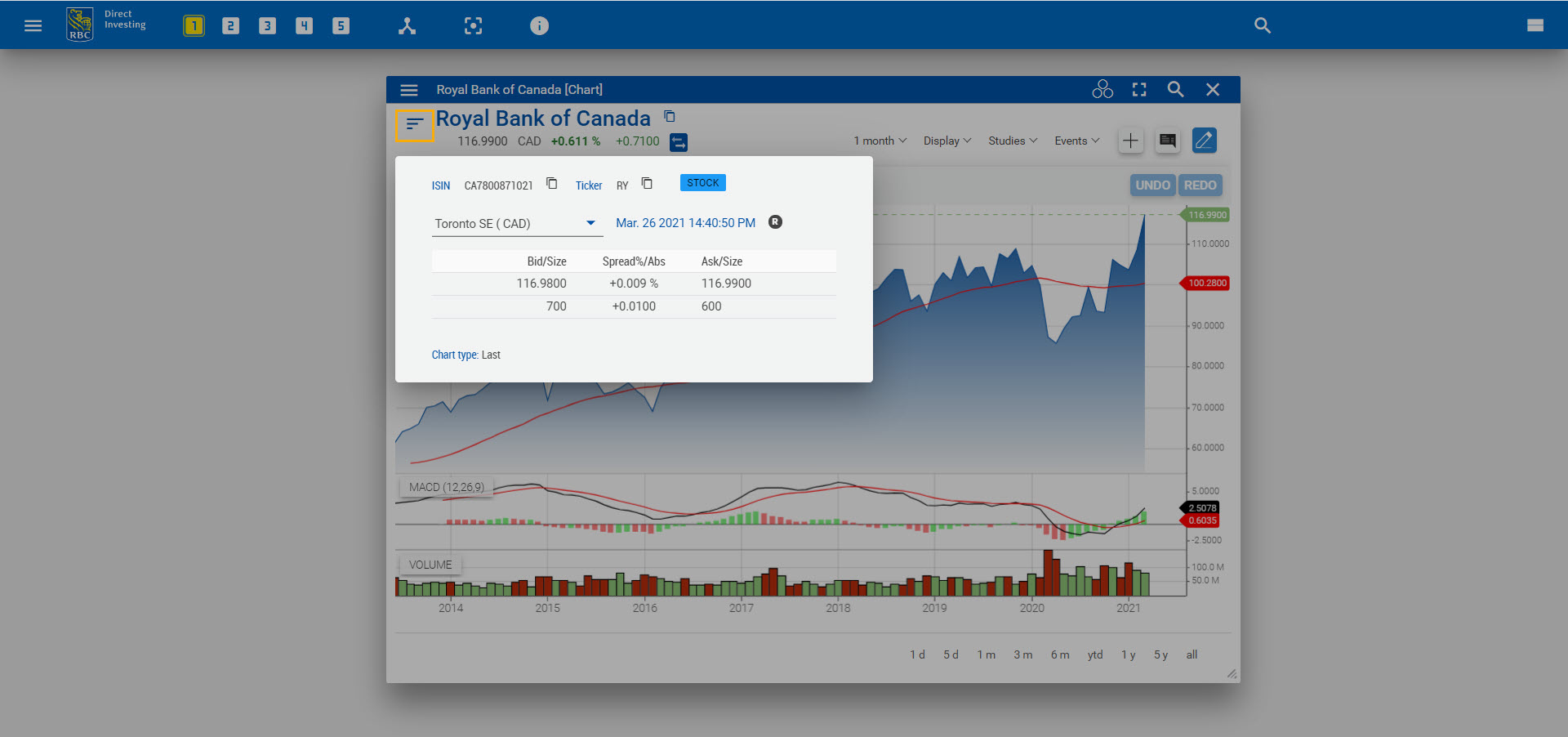Select the 5 y time range at chart bottom
1568x737 pixels.
tap(1160, 654)
